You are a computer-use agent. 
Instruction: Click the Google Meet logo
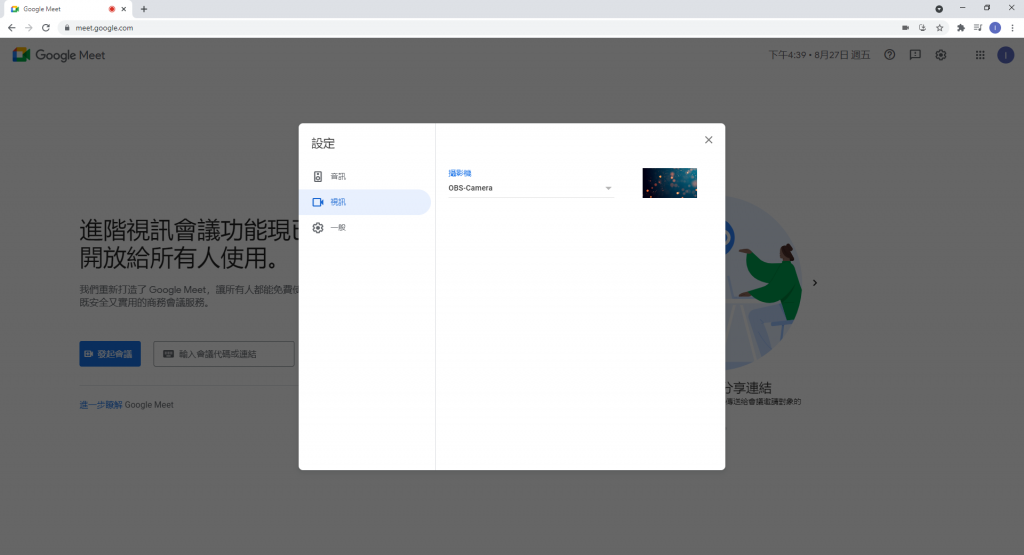point(59,55)
